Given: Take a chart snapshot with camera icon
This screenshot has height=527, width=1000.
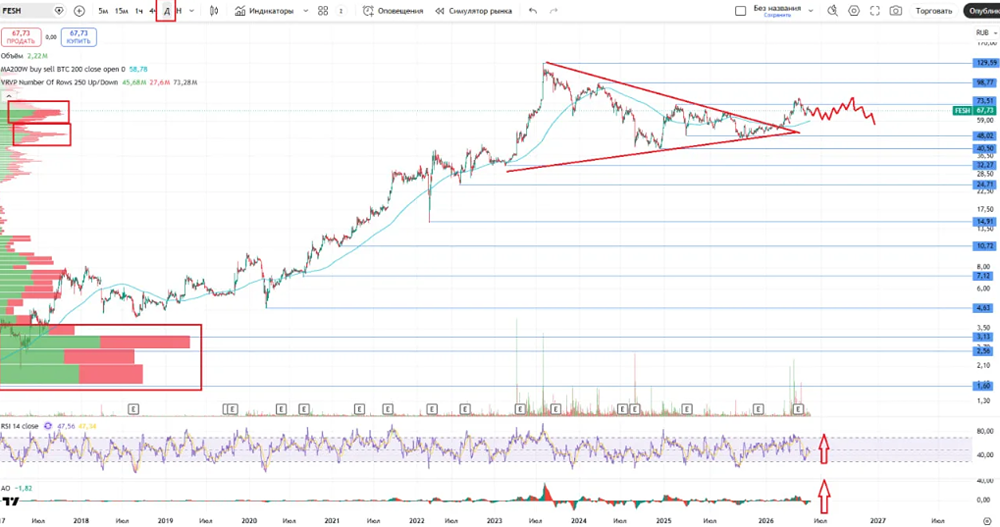Looking at the screenshot, I should pyautogui.click(x=896, y=11).
